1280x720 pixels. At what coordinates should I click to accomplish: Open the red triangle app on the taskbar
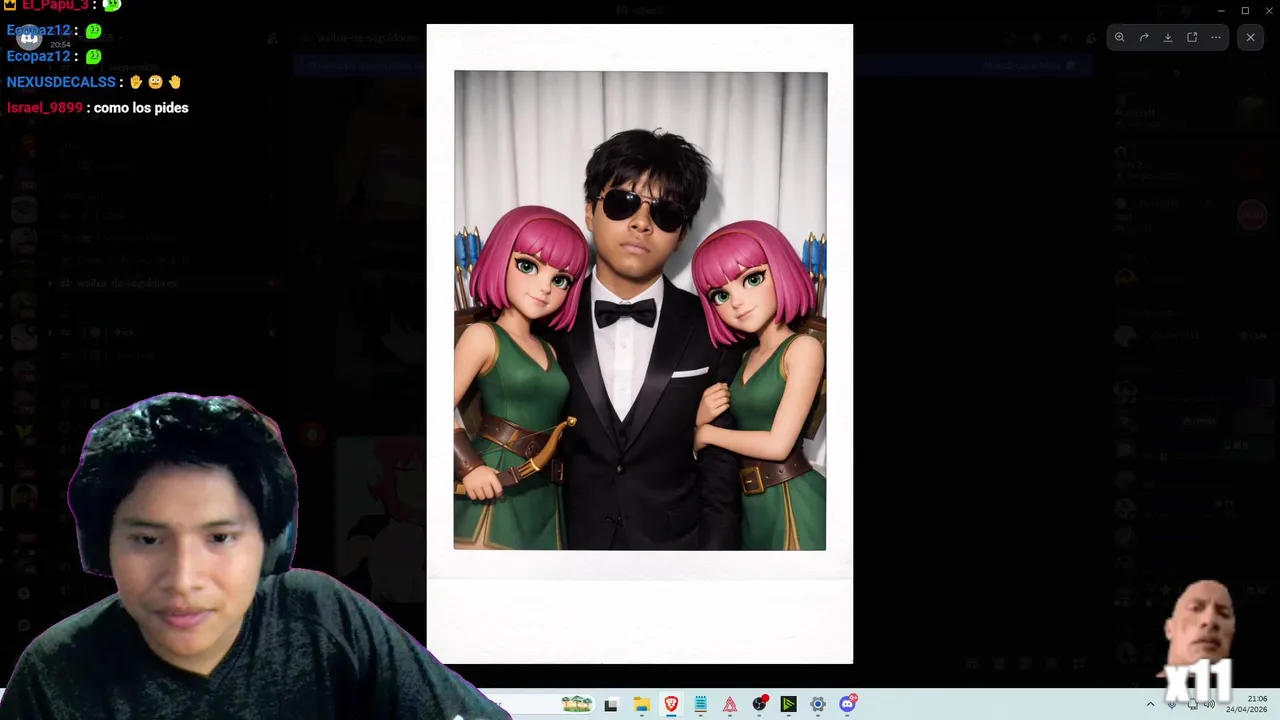[x=730, y=704]
